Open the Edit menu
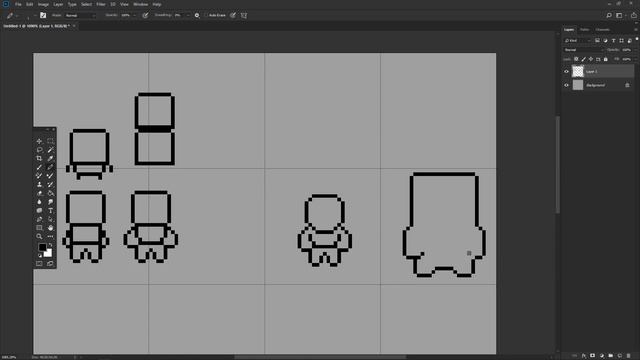This screenshot has width=640, height=360. click(x=29, y=4)
